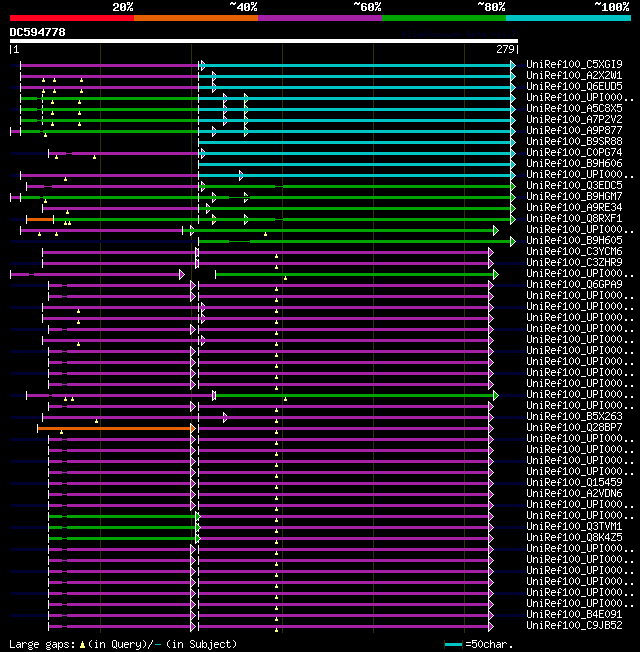Viewport: 640px width, 652px height.
Task: Click the green ~80% legend color segment
Action: pyautogui.click(x=444, y=18)
